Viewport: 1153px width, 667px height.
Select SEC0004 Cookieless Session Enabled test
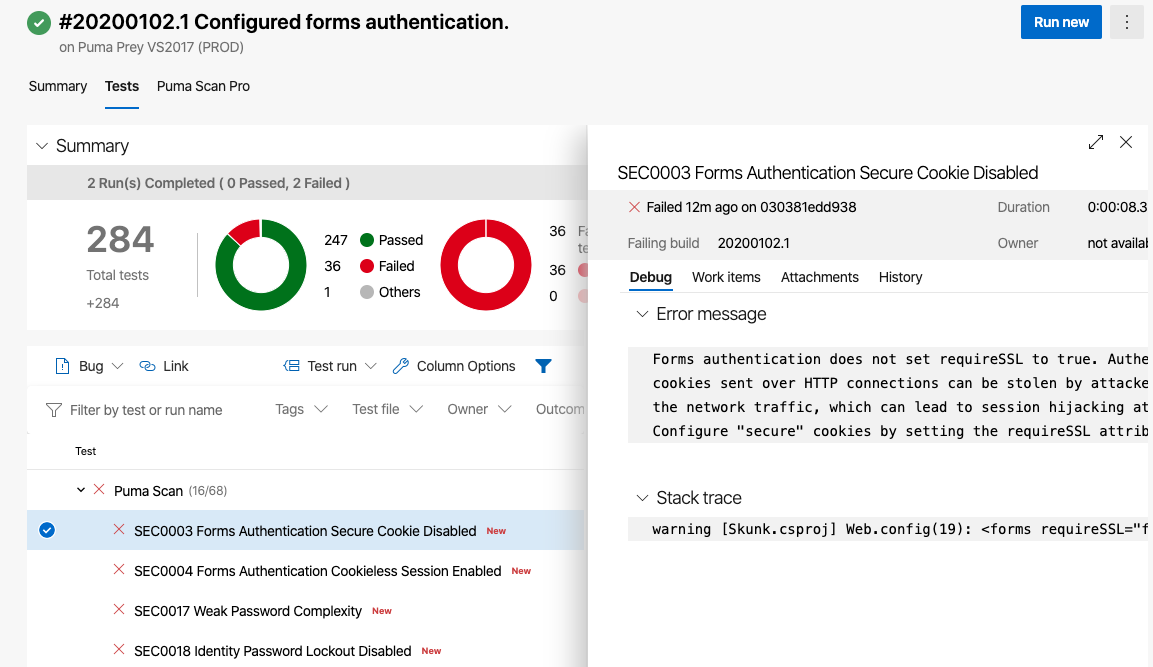[317, 571]
